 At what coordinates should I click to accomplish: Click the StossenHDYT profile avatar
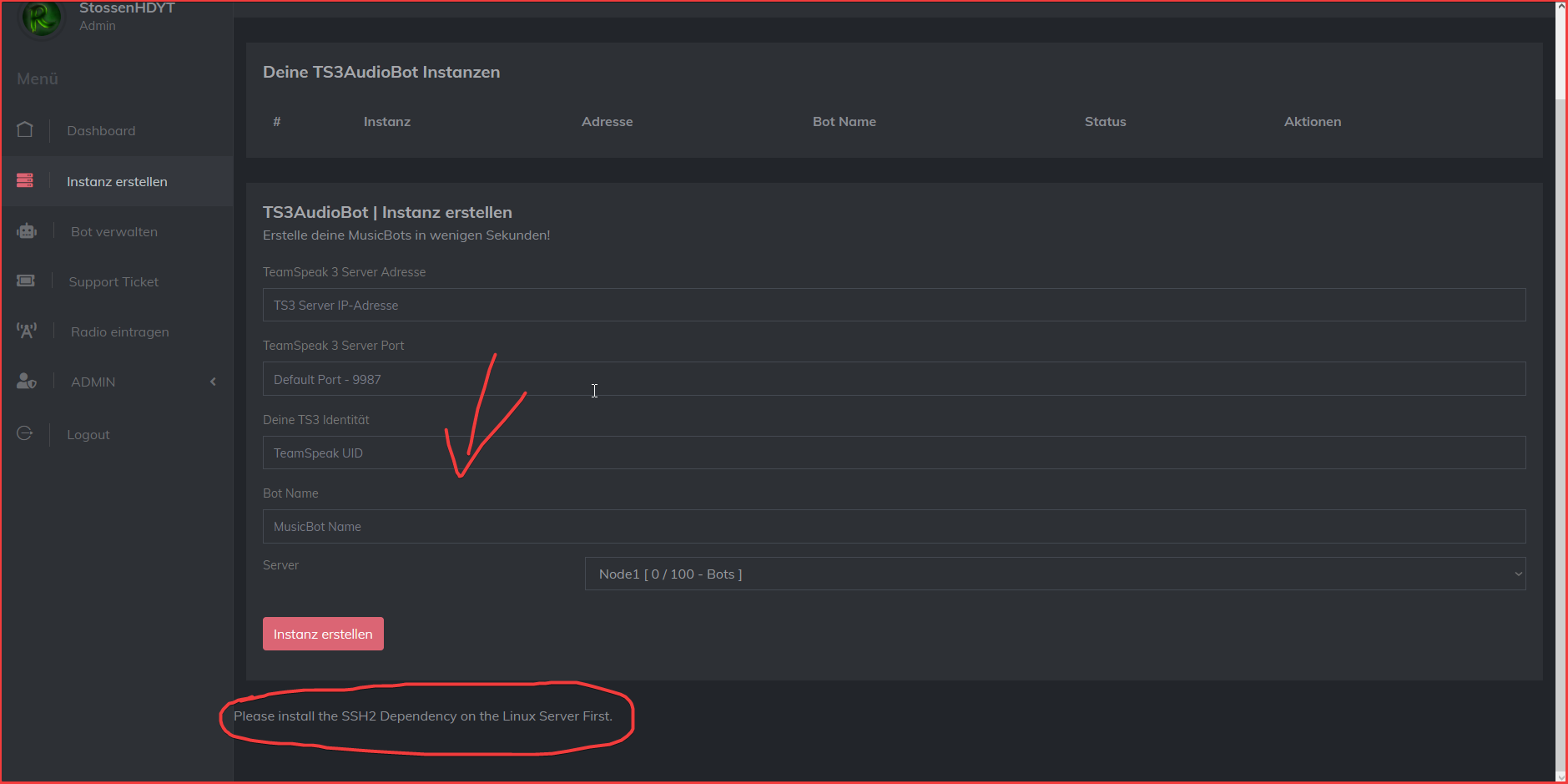click(41, 18)
